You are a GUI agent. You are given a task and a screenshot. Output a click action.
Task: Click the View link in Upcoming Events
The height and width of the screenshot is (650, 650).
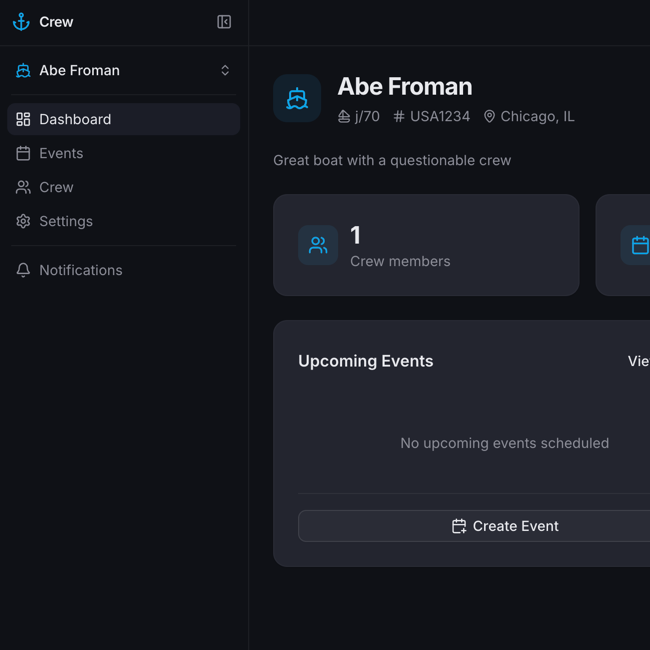click(x=638, y=361)
